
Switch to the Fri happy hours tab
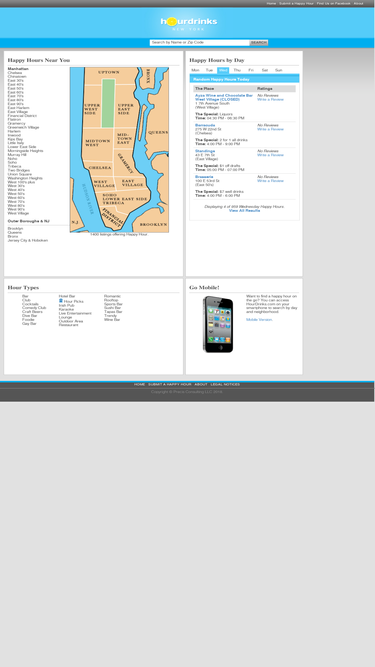point(251,70)
